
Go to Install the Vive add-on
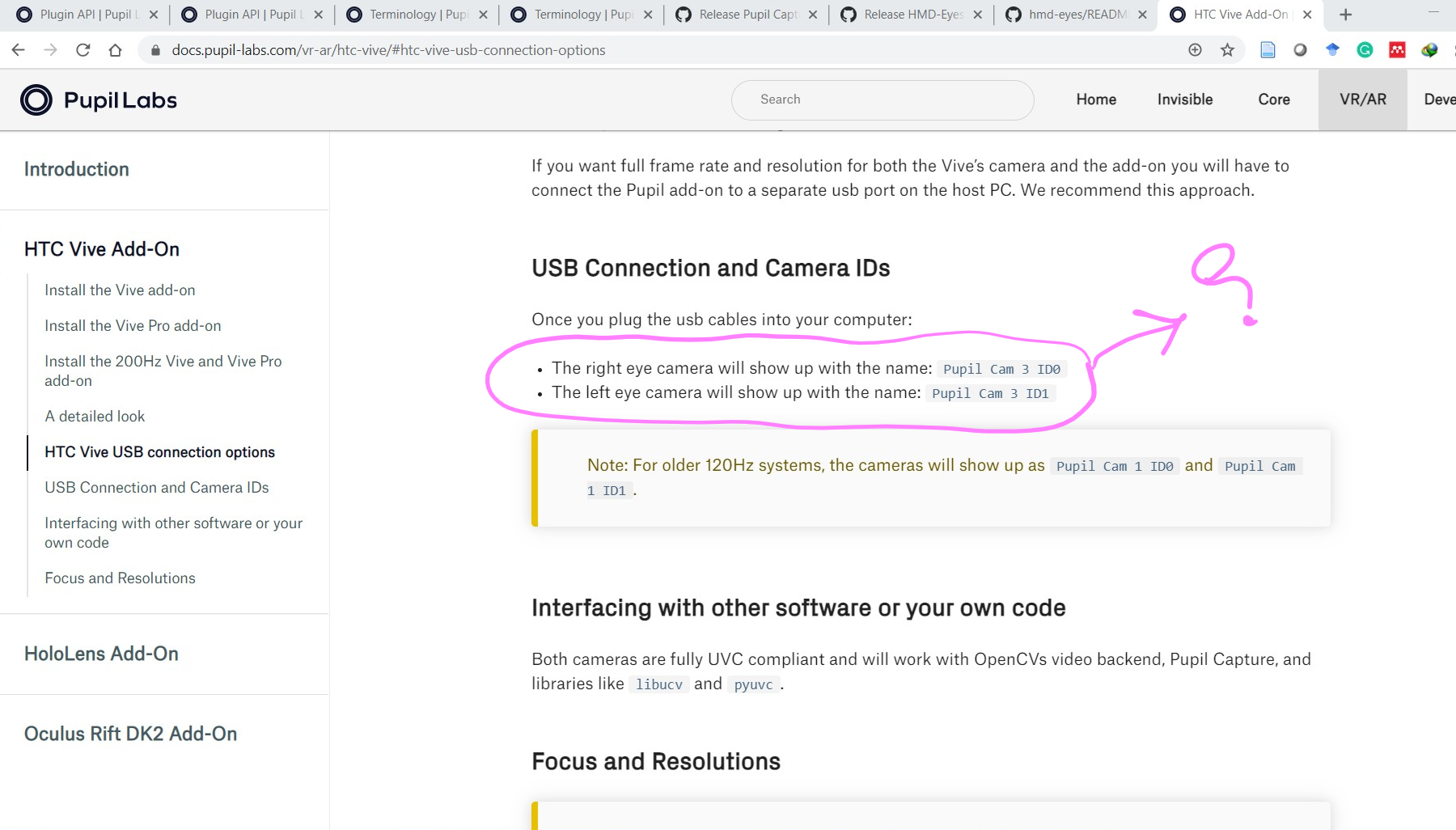pyautogui.click(x=120, y=290)
